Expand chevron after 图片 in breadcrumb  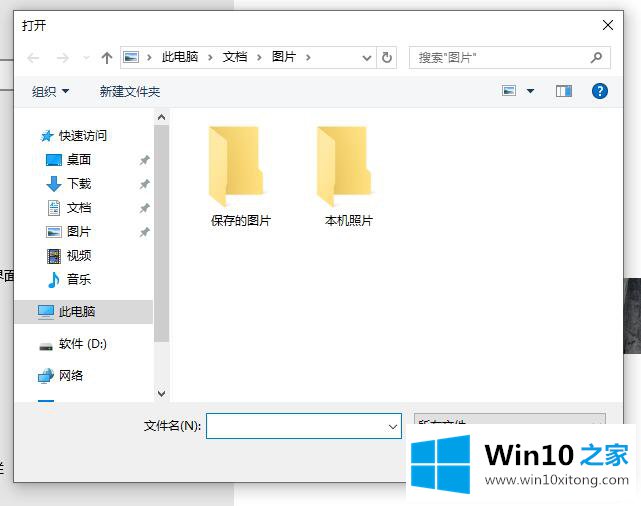[308, 58]
